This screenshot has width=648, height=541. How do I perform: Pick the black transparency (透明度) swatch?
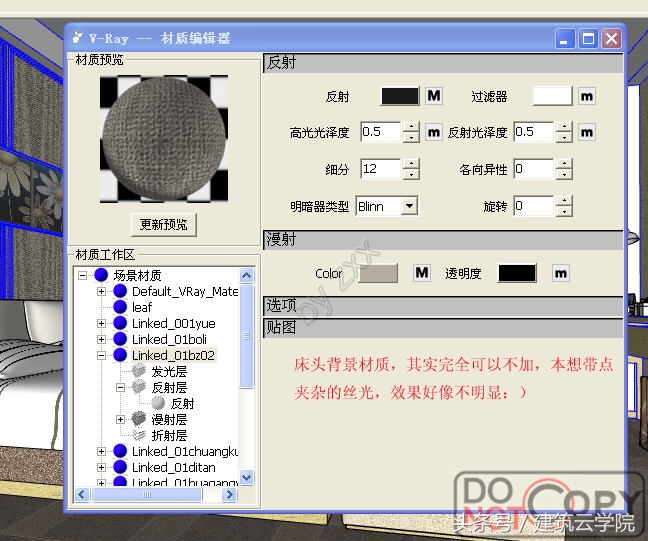coord(517,273)
